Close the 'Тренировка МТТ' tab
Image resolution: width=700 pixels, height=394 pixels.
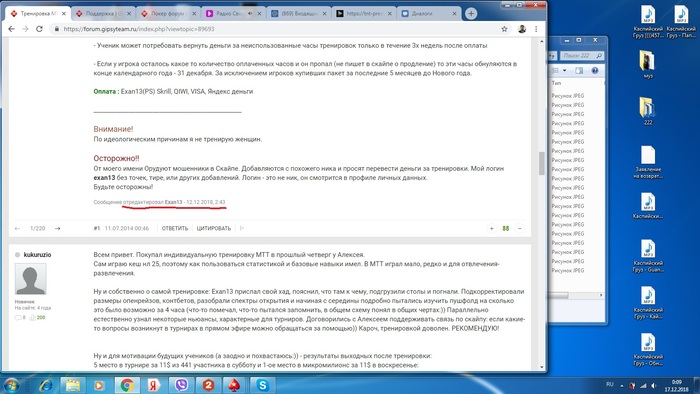tap(64, 13)
